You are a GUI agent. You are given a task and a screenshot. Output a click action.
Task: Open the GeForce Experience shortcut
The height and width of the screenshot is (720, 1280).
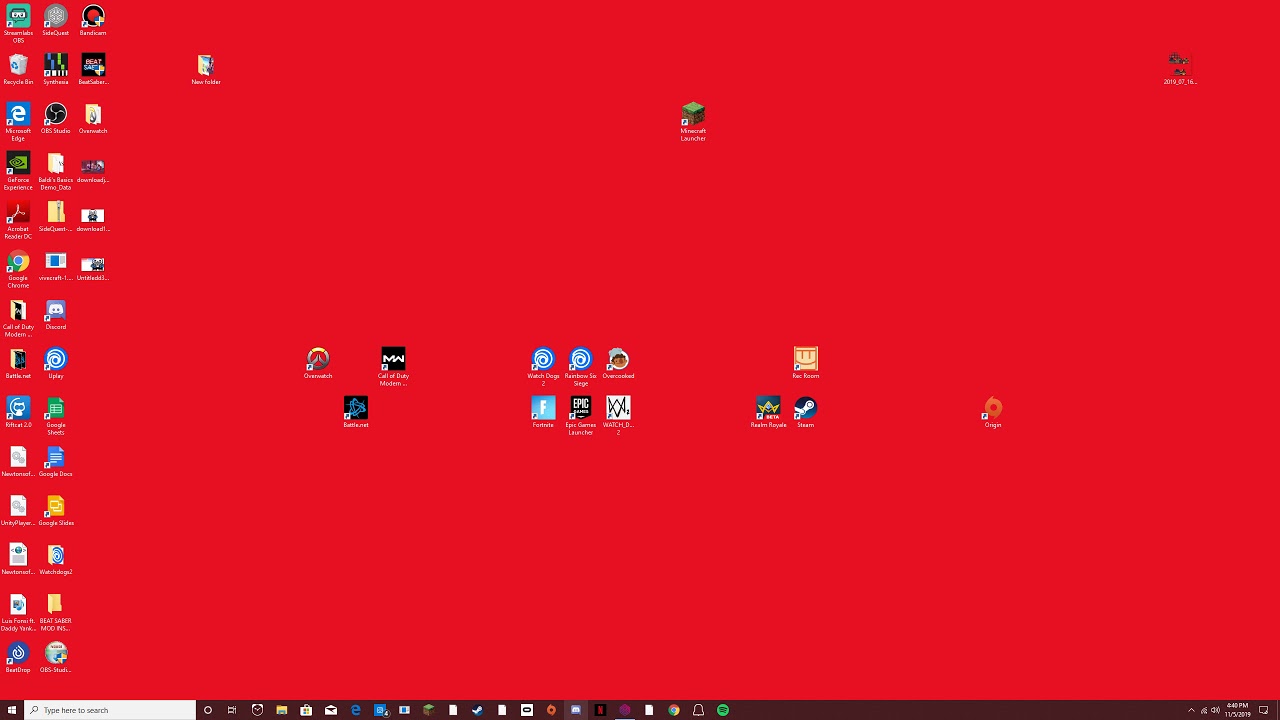18,171
